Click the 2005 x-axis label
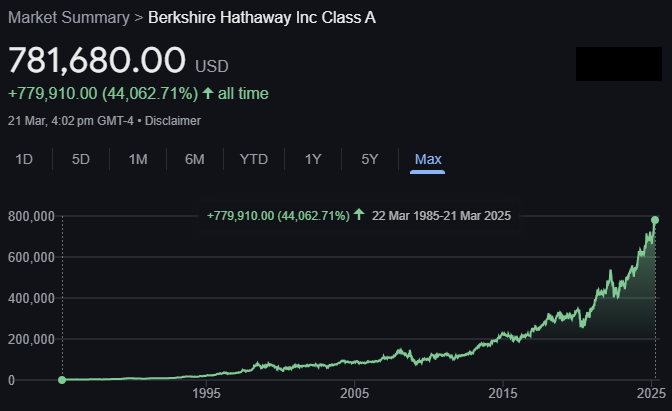The image size is (672, 411). click(x=354, y=393)
